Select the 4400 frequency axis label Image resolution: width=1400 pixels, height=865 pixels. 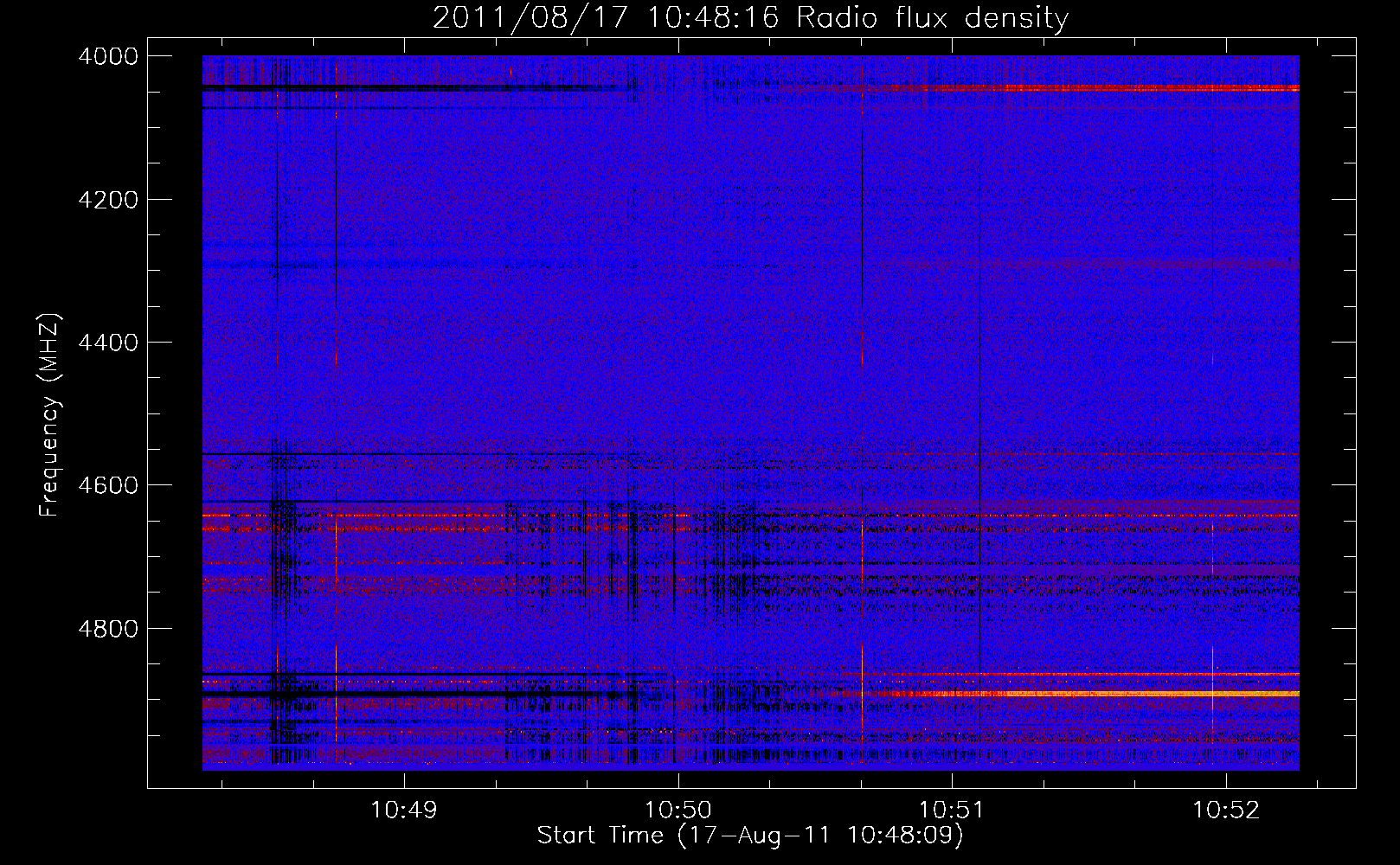tap(108, 343)
